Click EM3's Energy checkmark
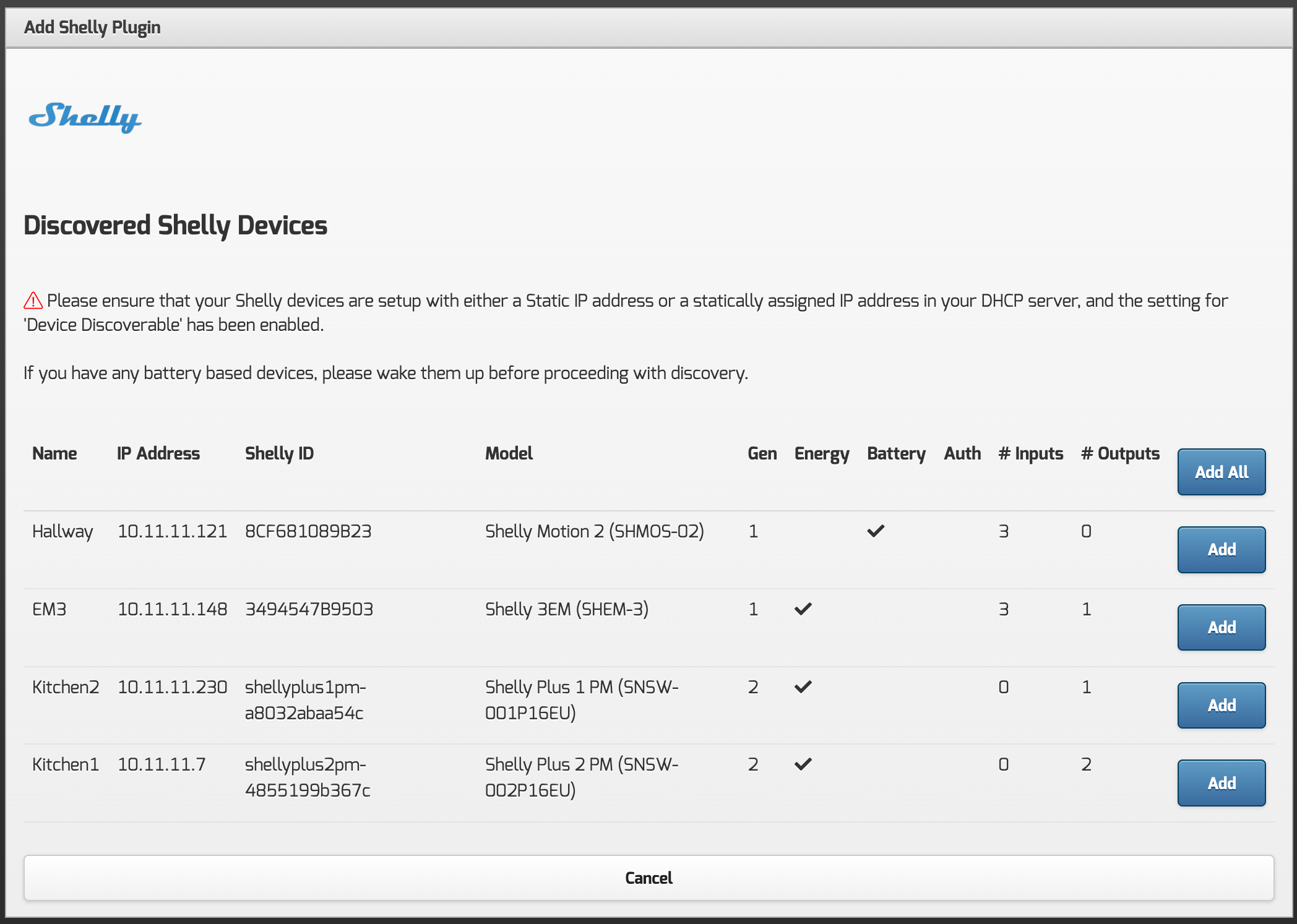The width and height of the screenshot is (1297, 924). [x=803, y=609]
